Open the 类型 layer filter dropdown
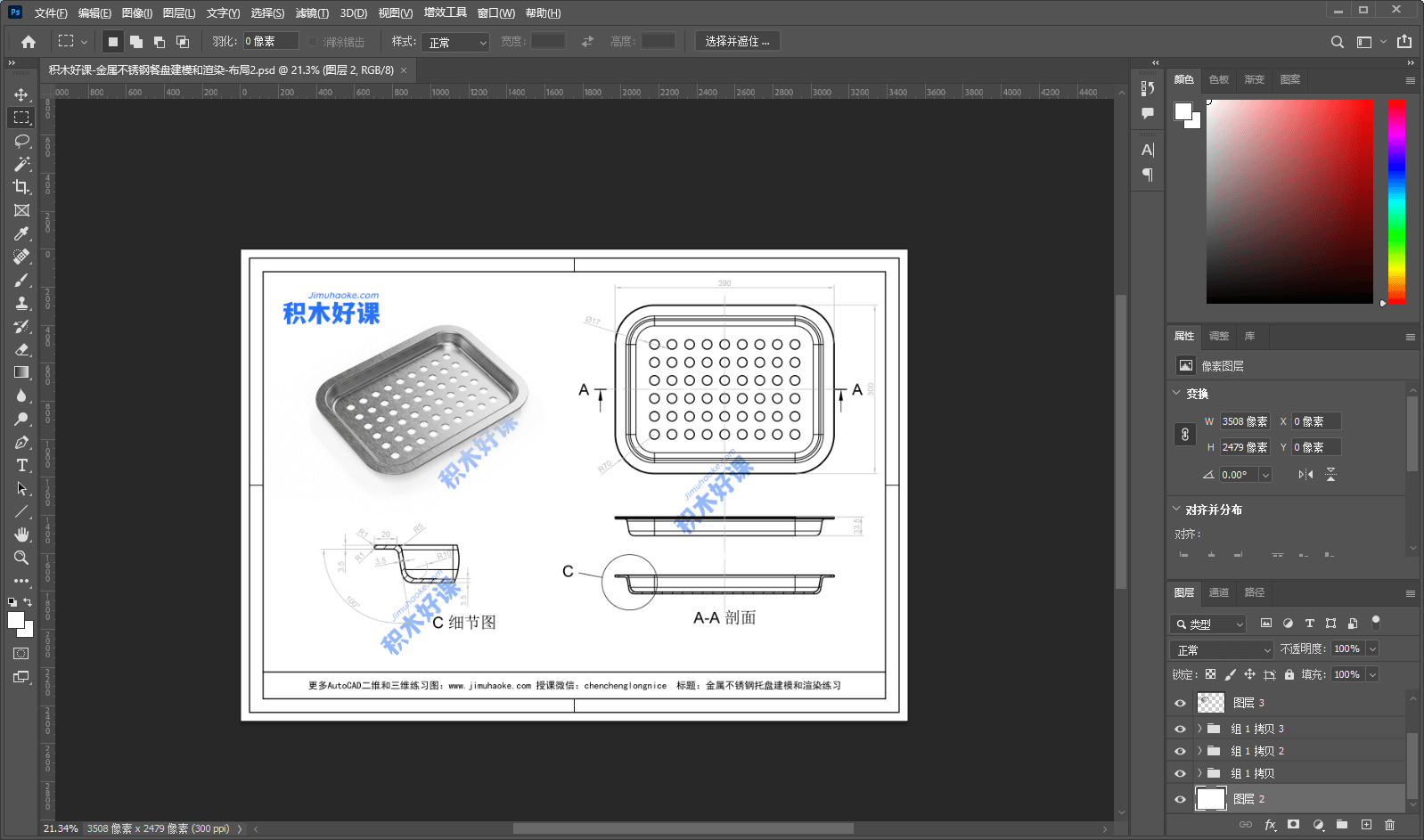Viewport: 1424px width, 840px height. coord(1207,624)
